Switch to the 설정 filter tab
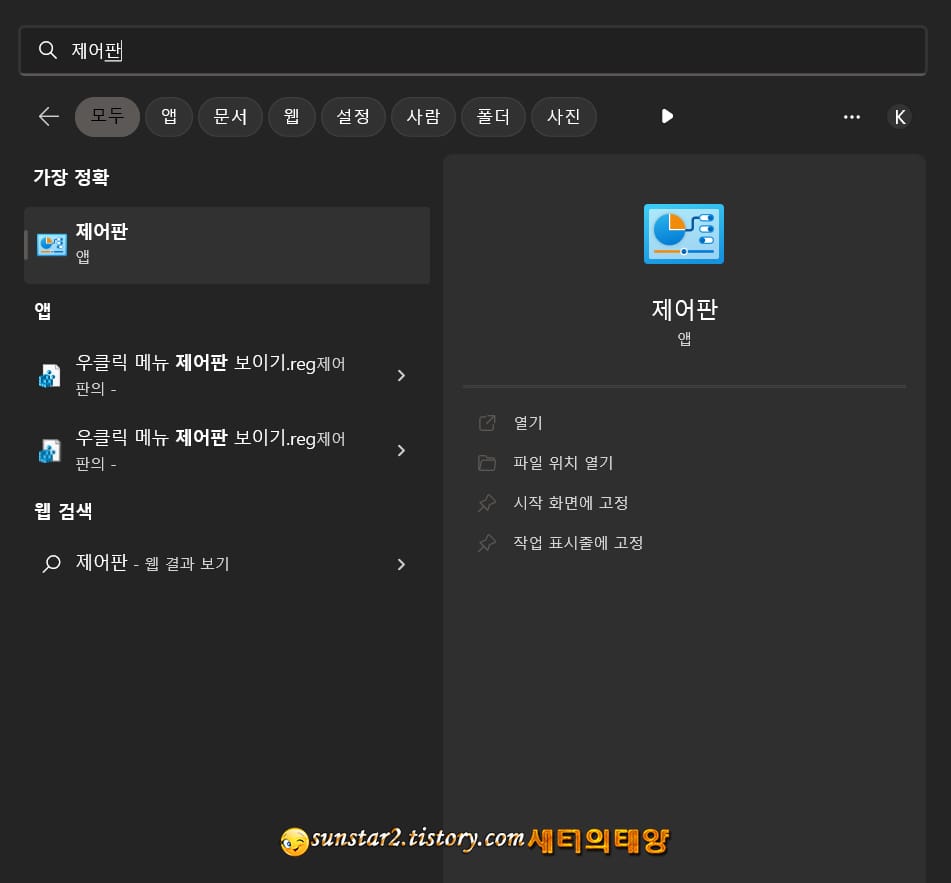This screenshot has height=883, width=951. click(353, 116)
